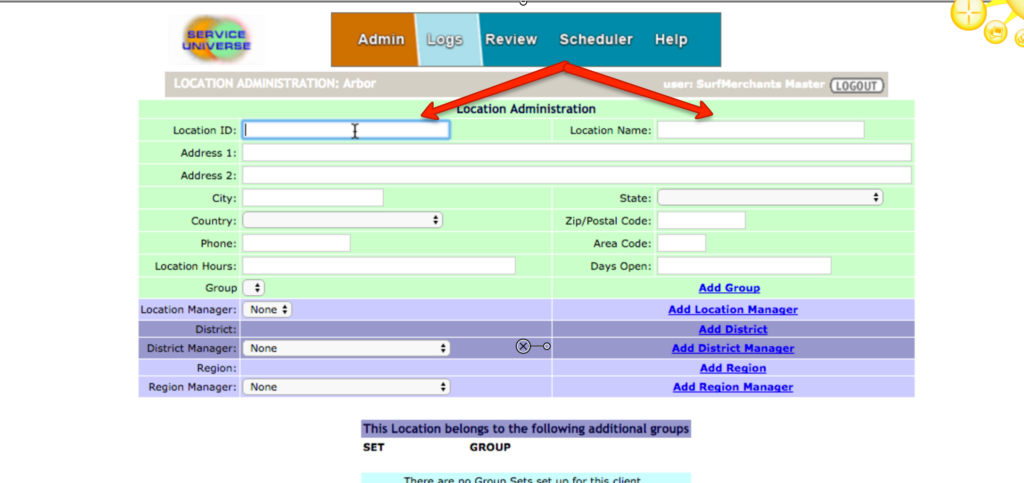Click the Address 1 input
The width and height of the screenshot is (1024, 483).
click(x=577, y=152)
